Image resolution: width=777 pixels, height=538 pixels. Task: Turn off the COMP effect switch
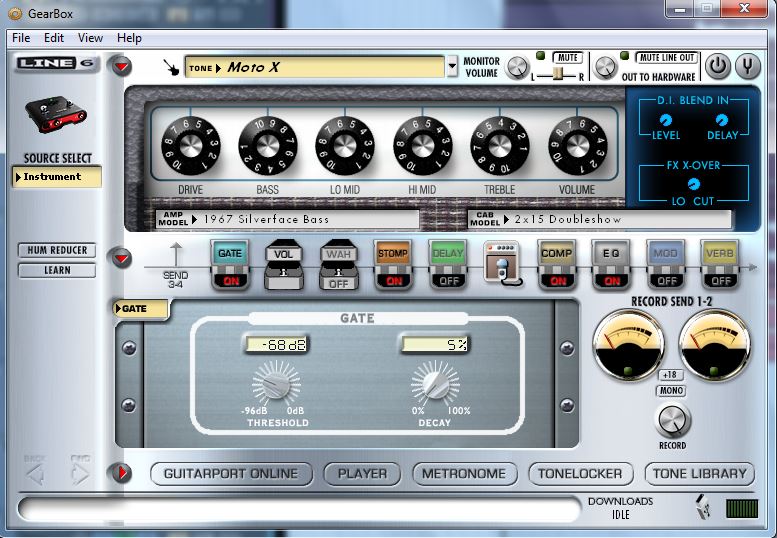(557, 281)
